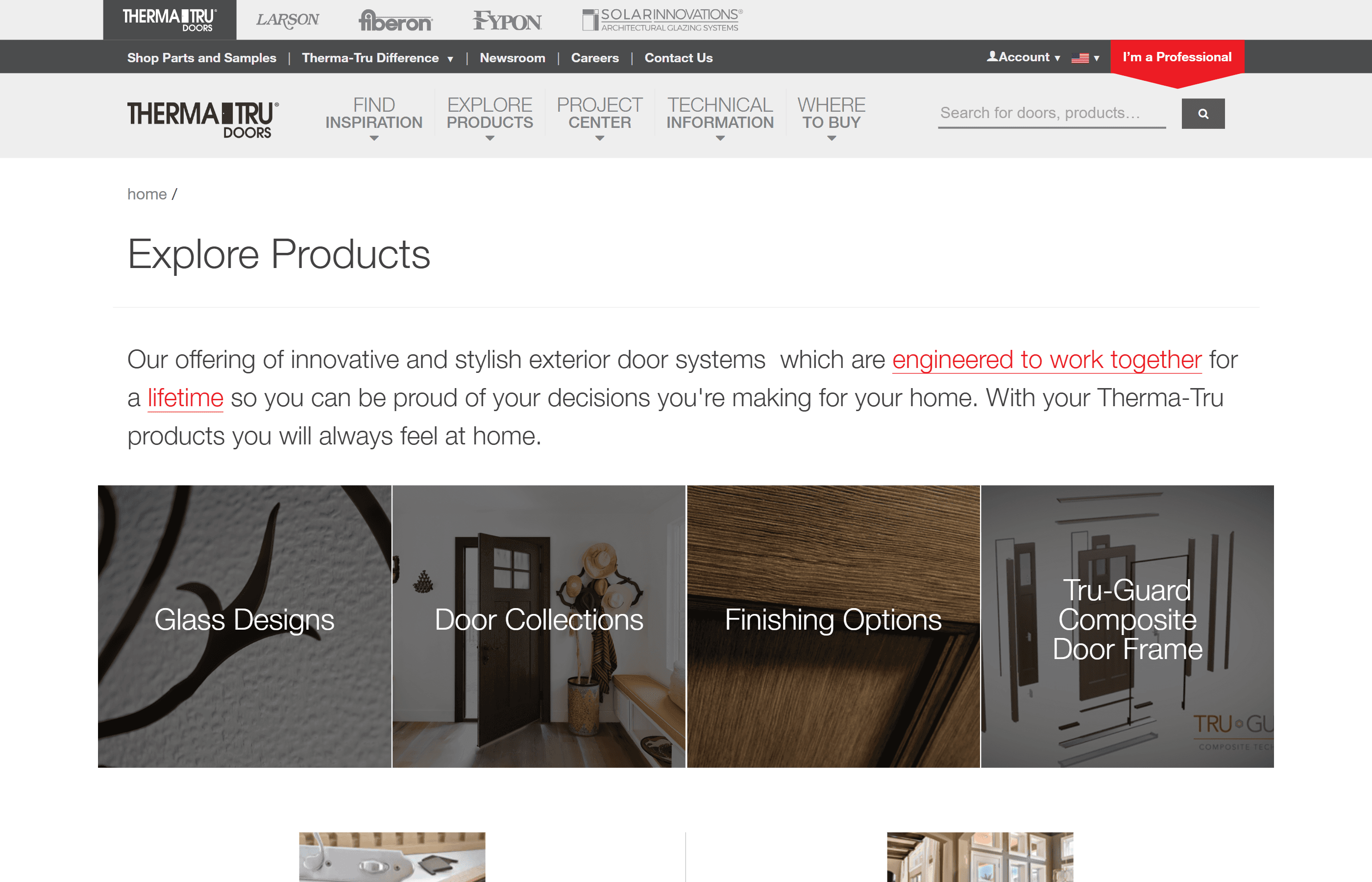Open the Fiberon brand logo link
This screenshot has width=1372, height=882.
point(395,21)
